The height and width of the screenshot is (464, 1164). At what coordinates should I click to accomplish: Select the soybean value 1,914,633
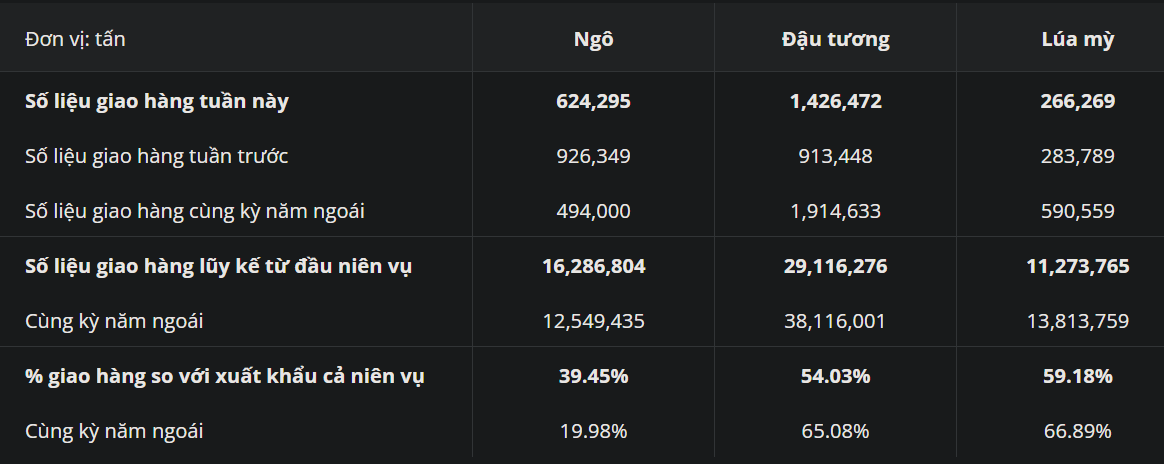pyautogui.click(x=835, y=211)
